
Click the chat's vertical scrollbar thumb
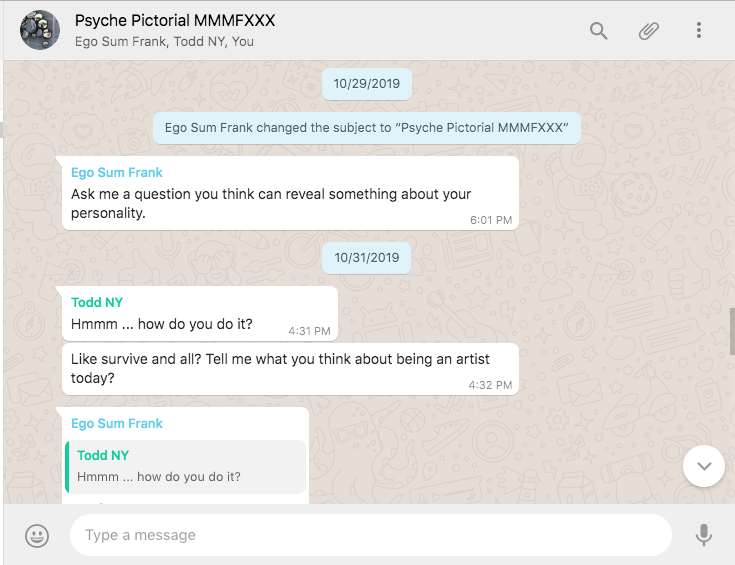tap(732, 331)
